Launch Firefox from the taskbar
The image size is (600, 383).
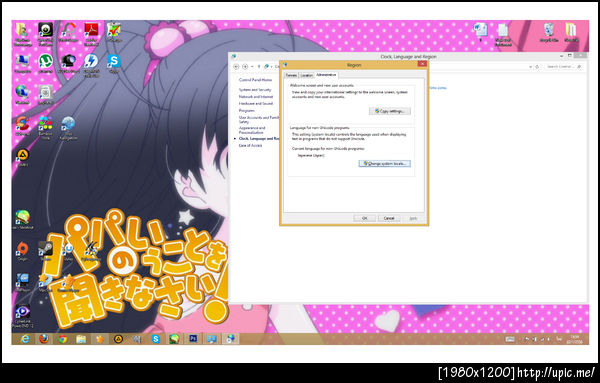(44, 339)
